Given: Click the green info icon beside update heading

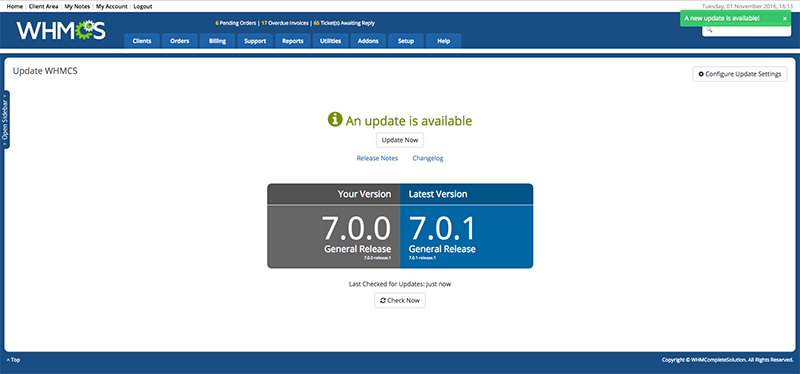Looking at the screenshot, I should [335, 119].
